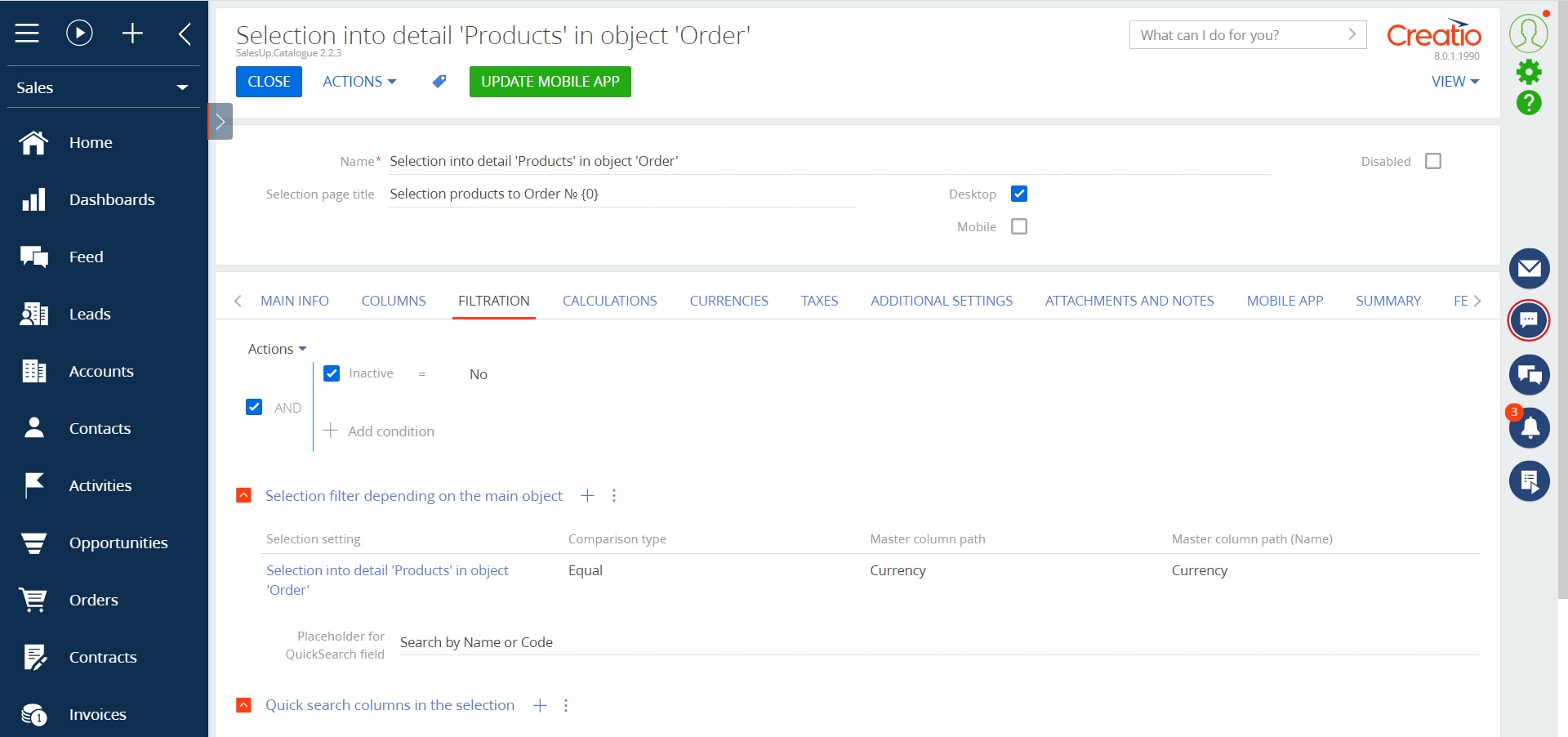Click the UPDATE MOBILE APP button
1568x737 pixels.
[x=550, y=82]
